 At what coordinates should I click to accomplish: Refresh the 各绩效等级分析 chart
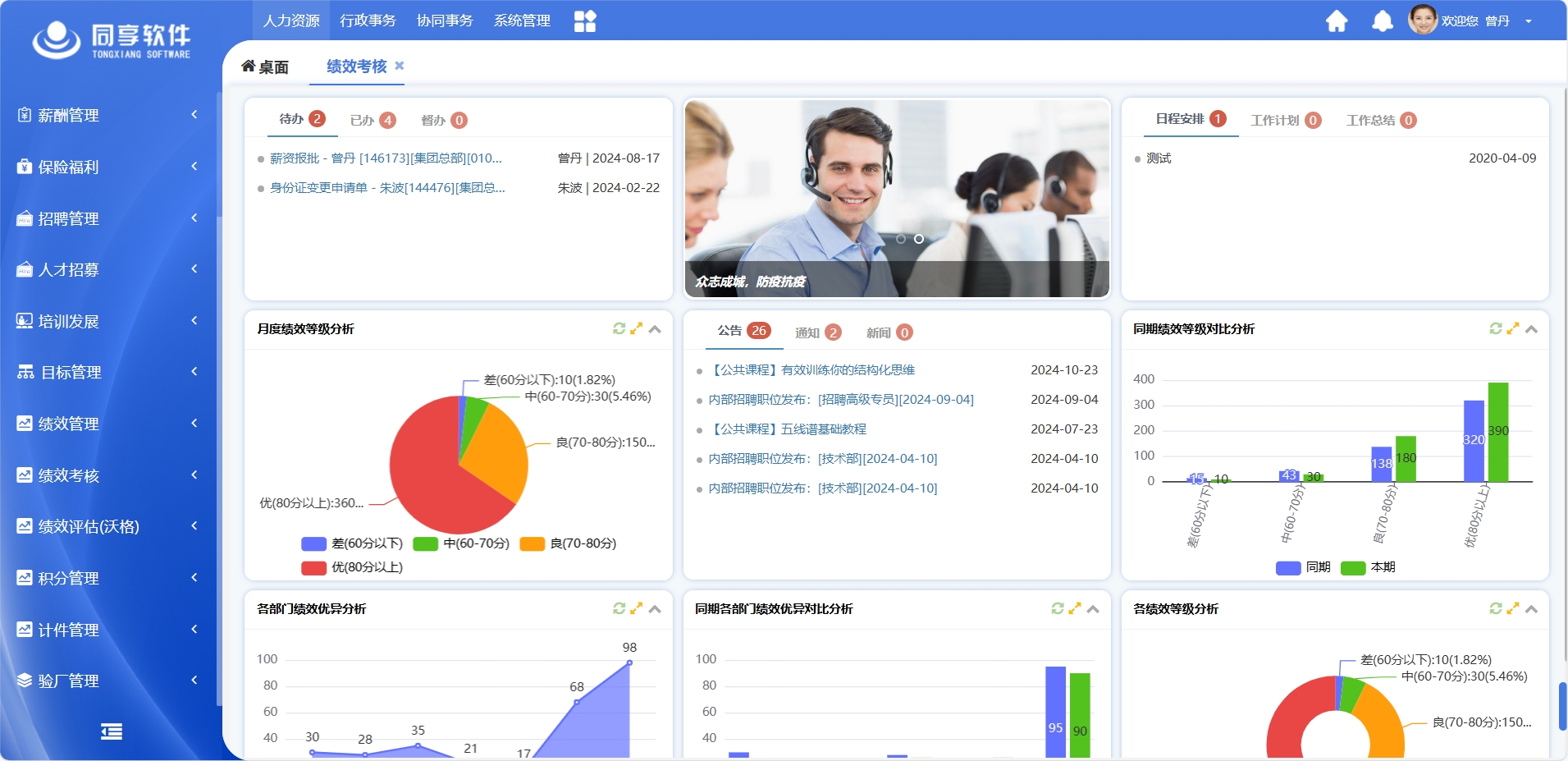[1496, 608]
